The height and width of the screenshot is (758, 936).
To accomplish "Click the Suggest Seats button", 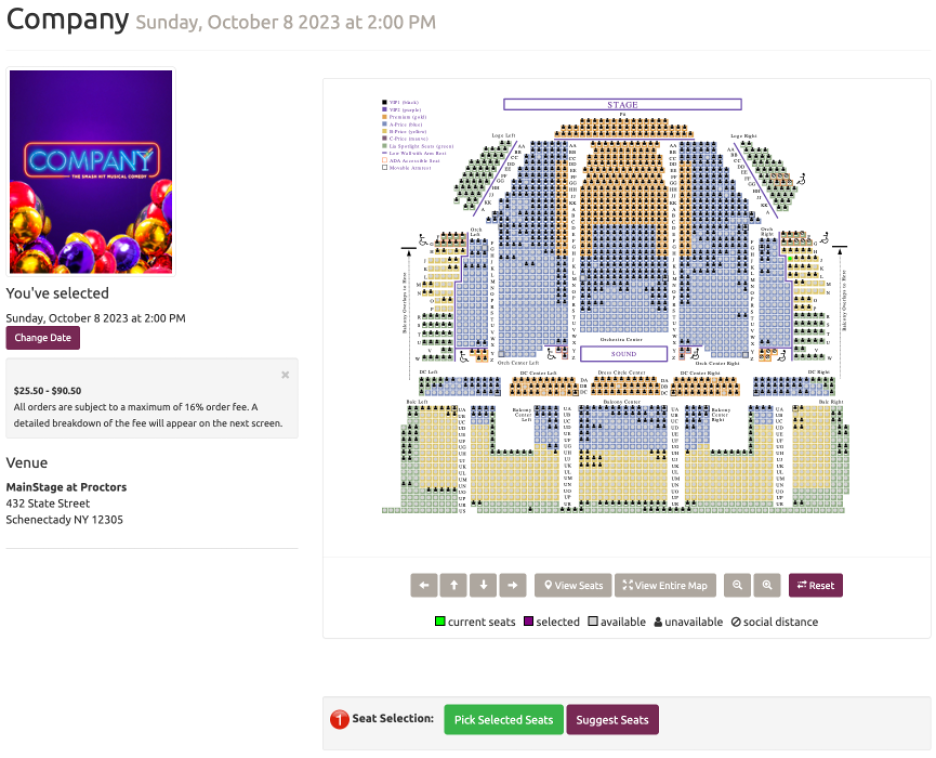I will [x=612, y=719].
